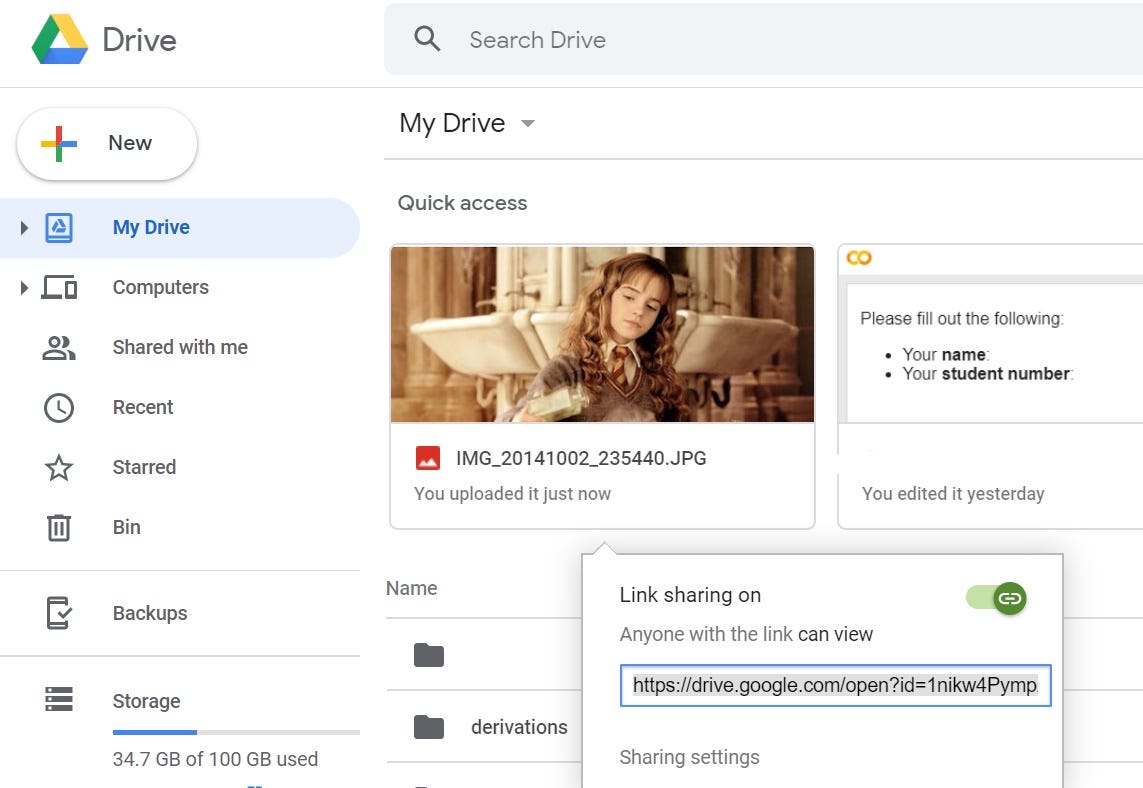Click the Backups phone icon
Screen dimensions: 1143x788
pyautogui.click(x=58, y=613)
